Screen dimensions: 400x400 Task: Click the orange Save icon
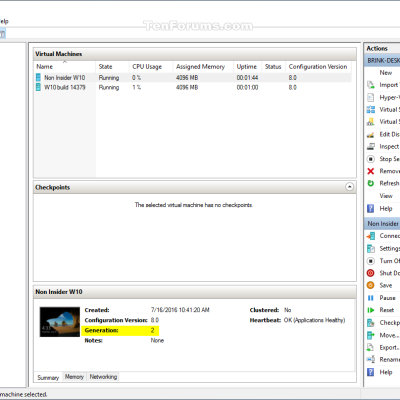pos(371,285)
